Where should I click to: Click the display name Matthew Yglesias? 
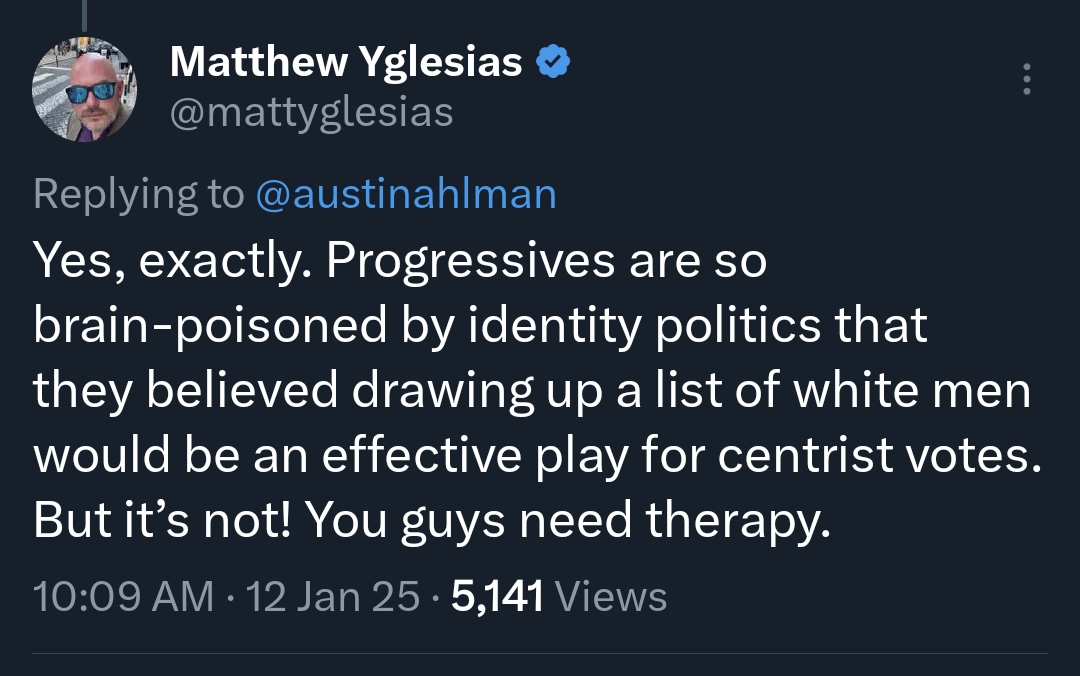pyautogui.click(x=346, y=63)
